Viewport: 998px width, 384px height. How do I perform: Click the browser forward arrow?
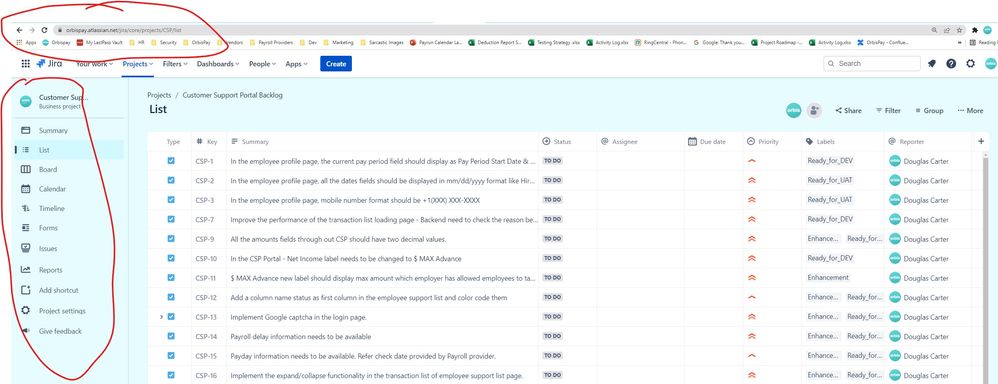point(32,30)
